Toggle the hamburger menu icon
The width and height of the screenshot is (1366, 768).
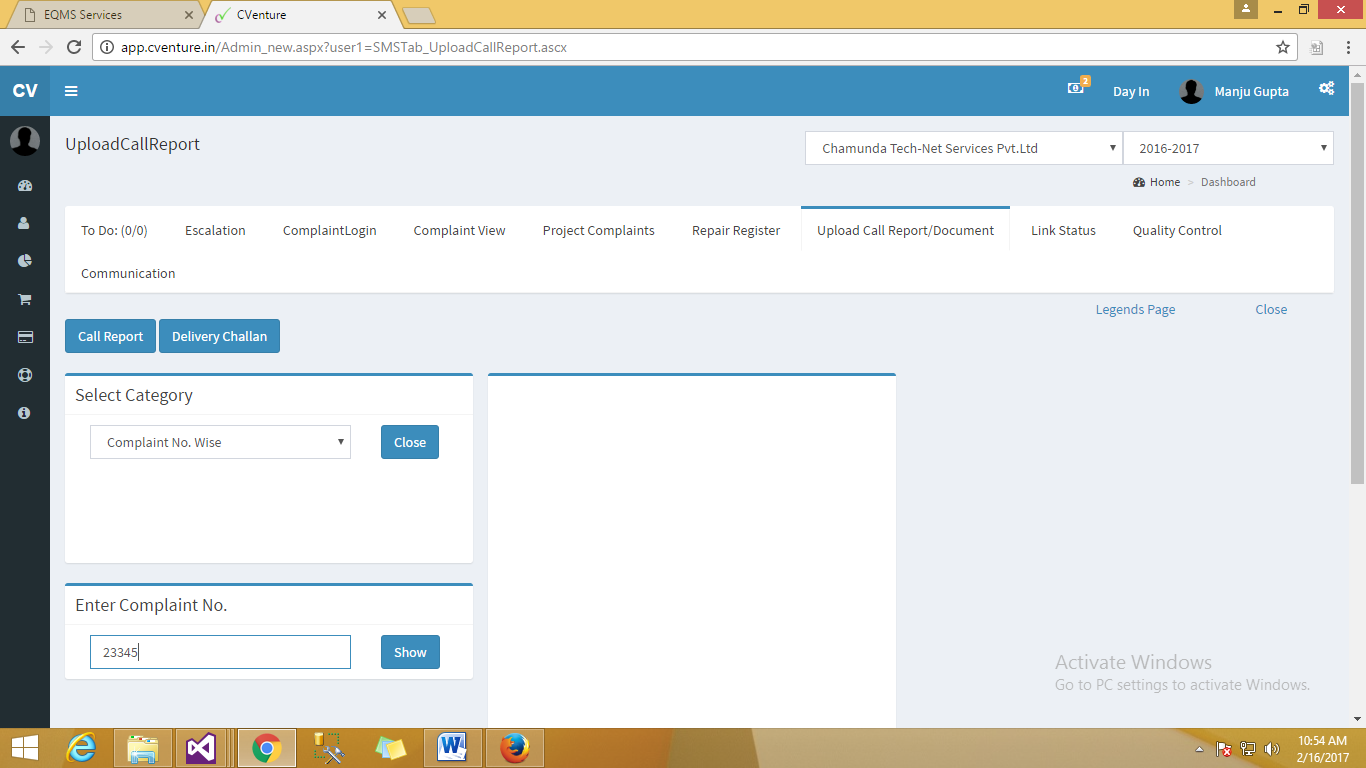pos(71,91)
